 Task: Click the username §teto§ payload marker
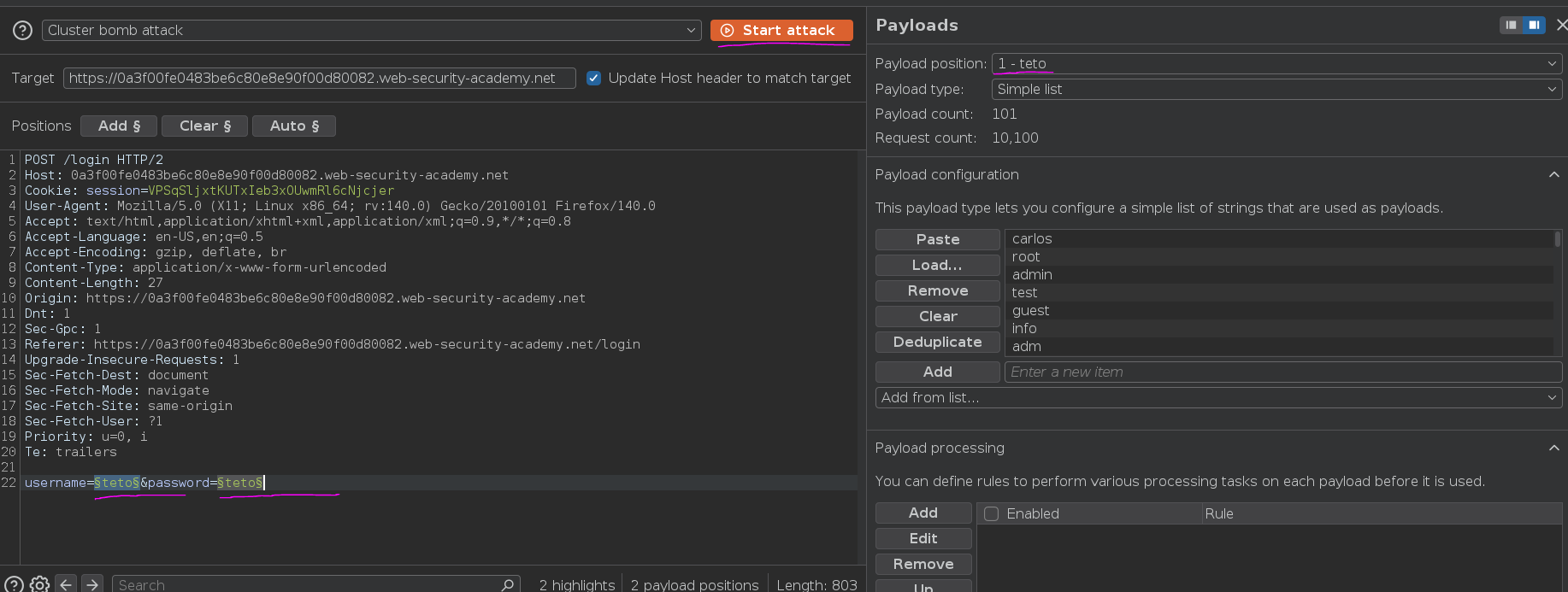click(x=117, y=484)
